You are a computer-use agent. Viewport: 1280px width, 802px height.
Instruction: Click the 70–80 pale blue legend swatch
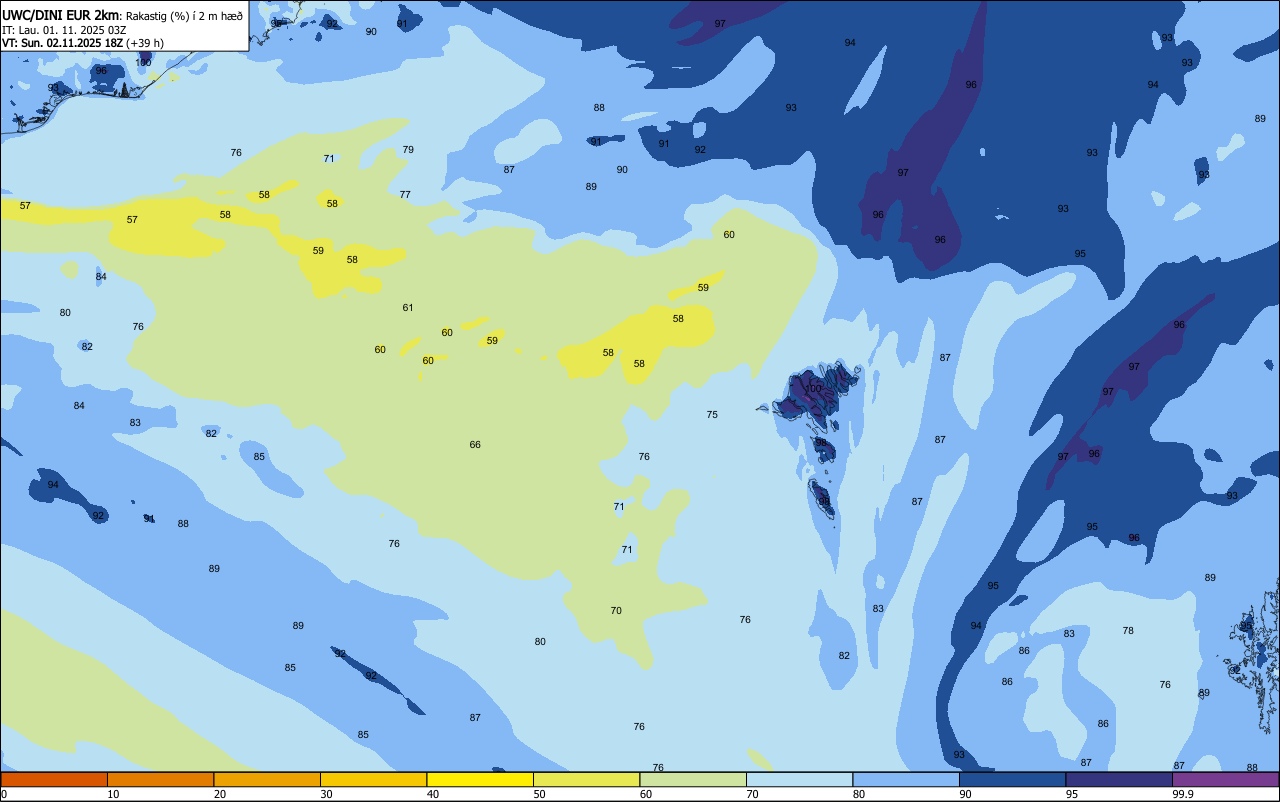[799, 779]
